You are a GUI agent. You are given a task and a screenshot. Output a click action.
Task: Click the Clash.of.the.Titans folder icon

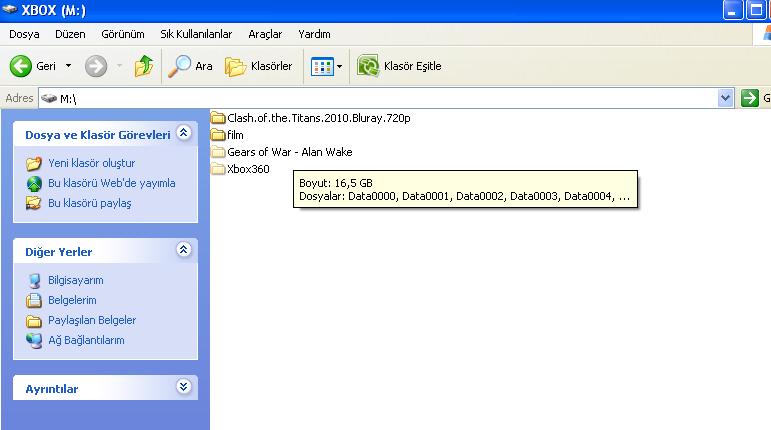click(218, 118)
